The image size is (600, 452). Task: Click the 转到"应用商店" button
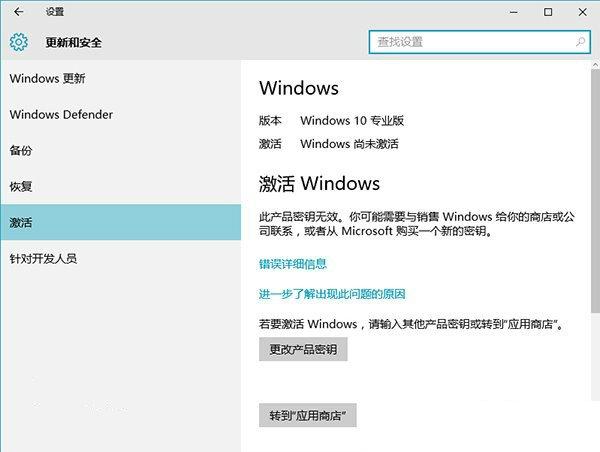click(x=308, y=415)
